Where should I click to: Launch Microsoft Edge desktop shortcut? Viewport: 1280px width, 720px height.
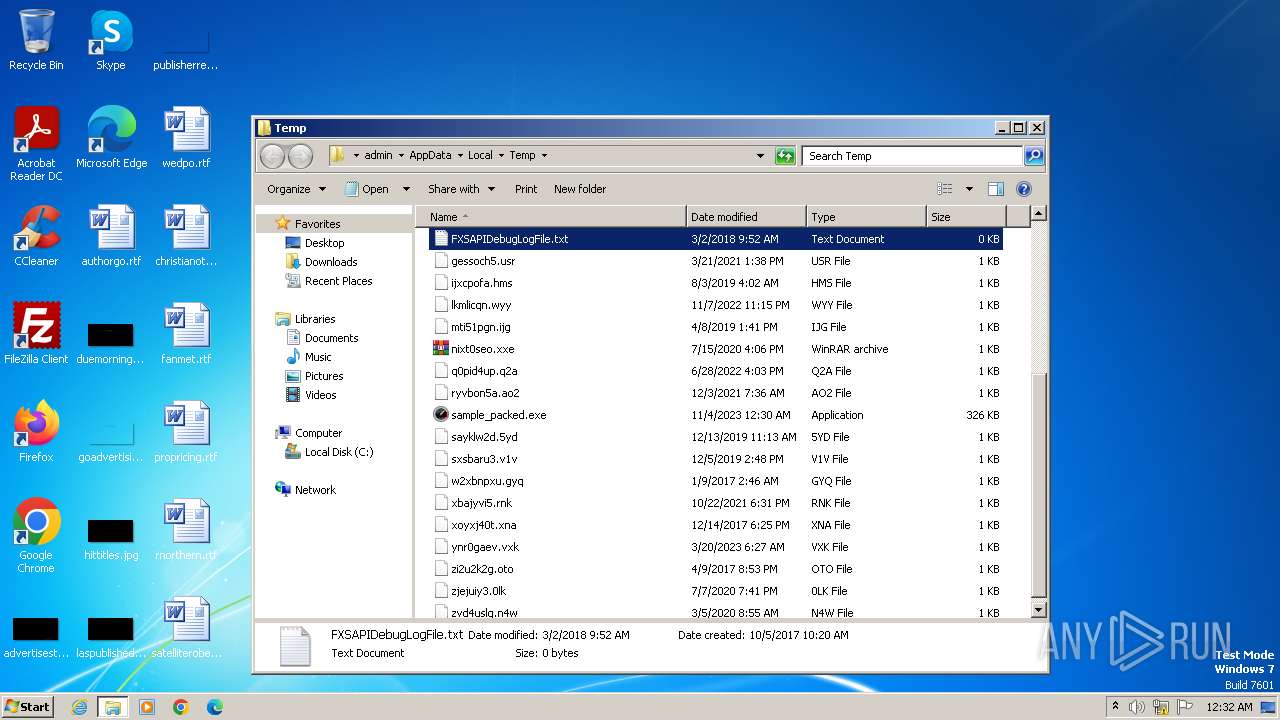pyautogui.click(x=111, y=138)
